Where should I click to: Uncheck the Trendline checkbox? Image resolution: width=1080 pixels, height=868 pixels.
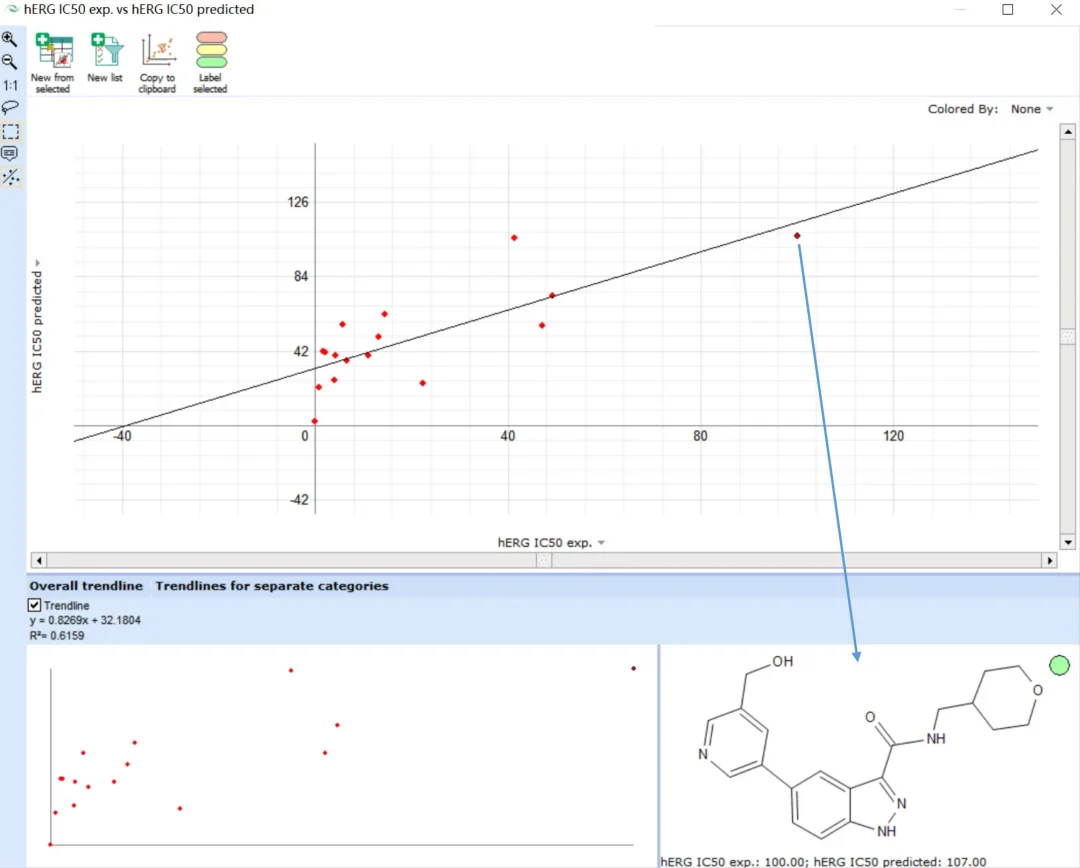click(34, 605)
